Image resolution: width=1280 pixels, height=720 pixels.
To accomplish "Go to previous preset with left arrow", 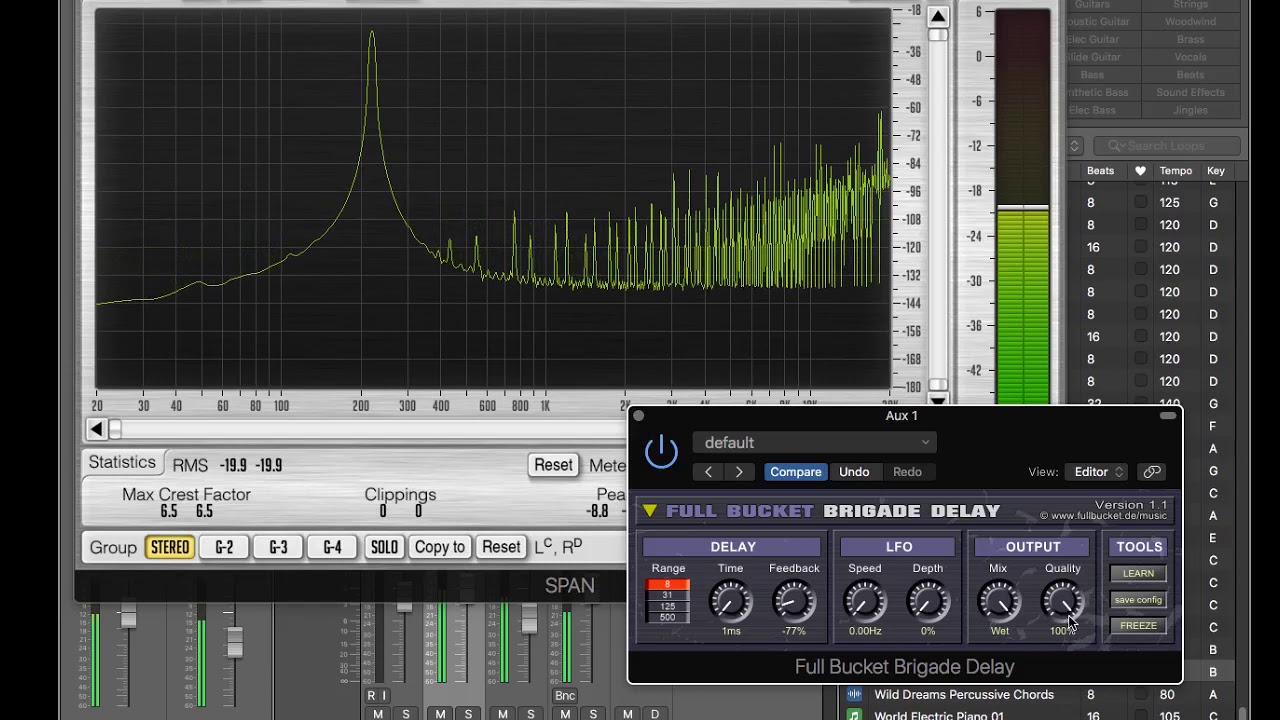I will pyautogui.click(x=709, y=472).
